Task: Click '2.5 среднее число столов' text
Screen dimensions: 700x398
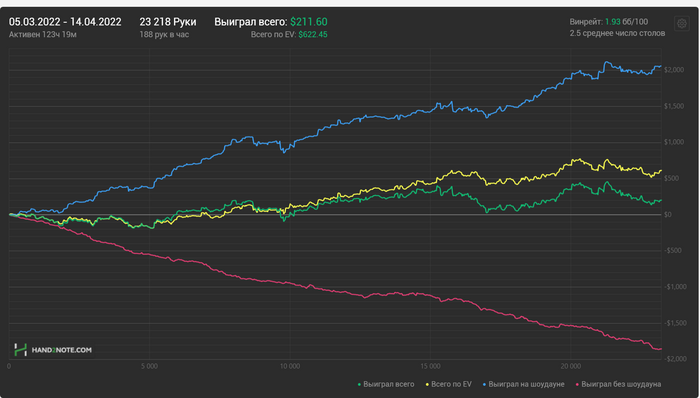Action: tap(617, 33)
